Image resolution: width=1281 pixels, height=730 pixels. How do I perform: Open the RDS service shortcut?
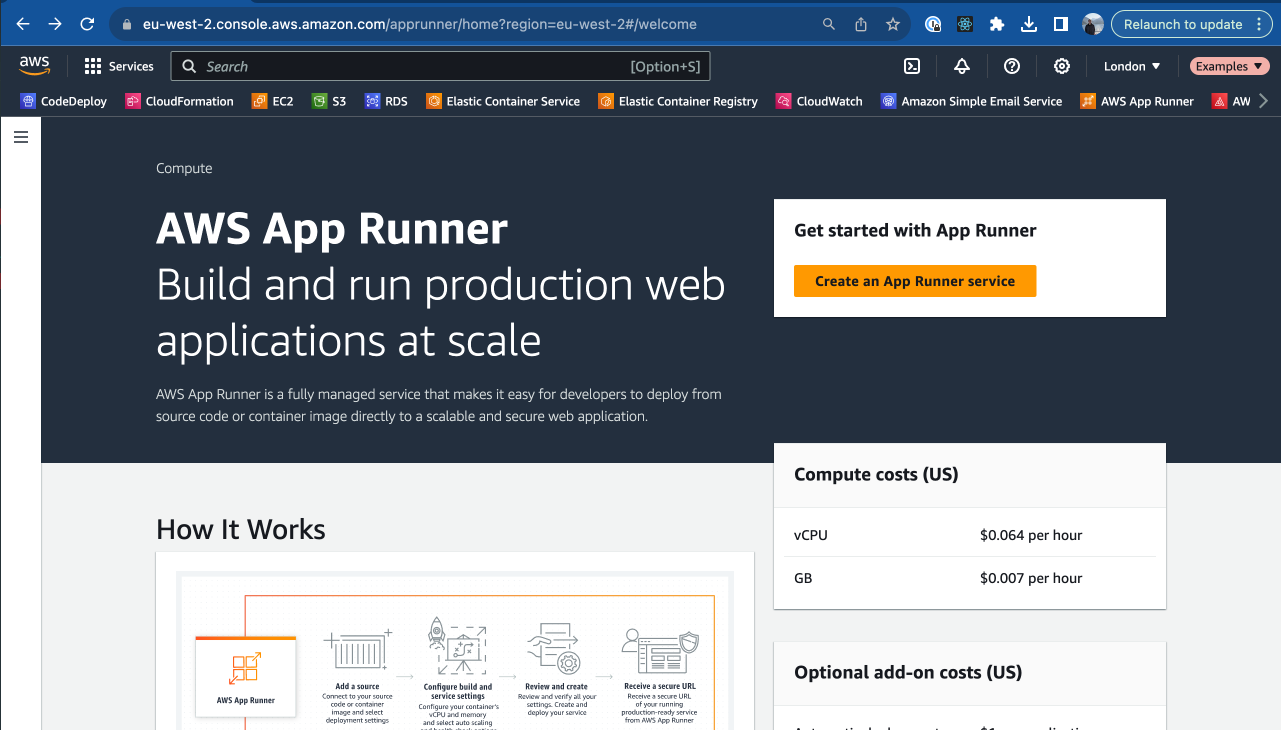[386, 101]
